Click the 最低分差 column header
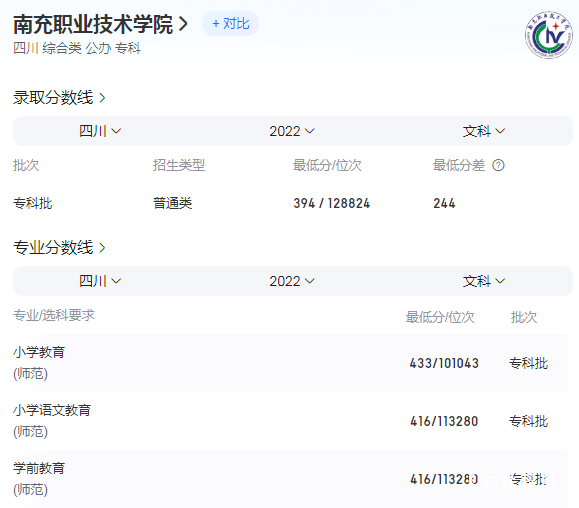 pyautogui.click(x=459, y=165)
